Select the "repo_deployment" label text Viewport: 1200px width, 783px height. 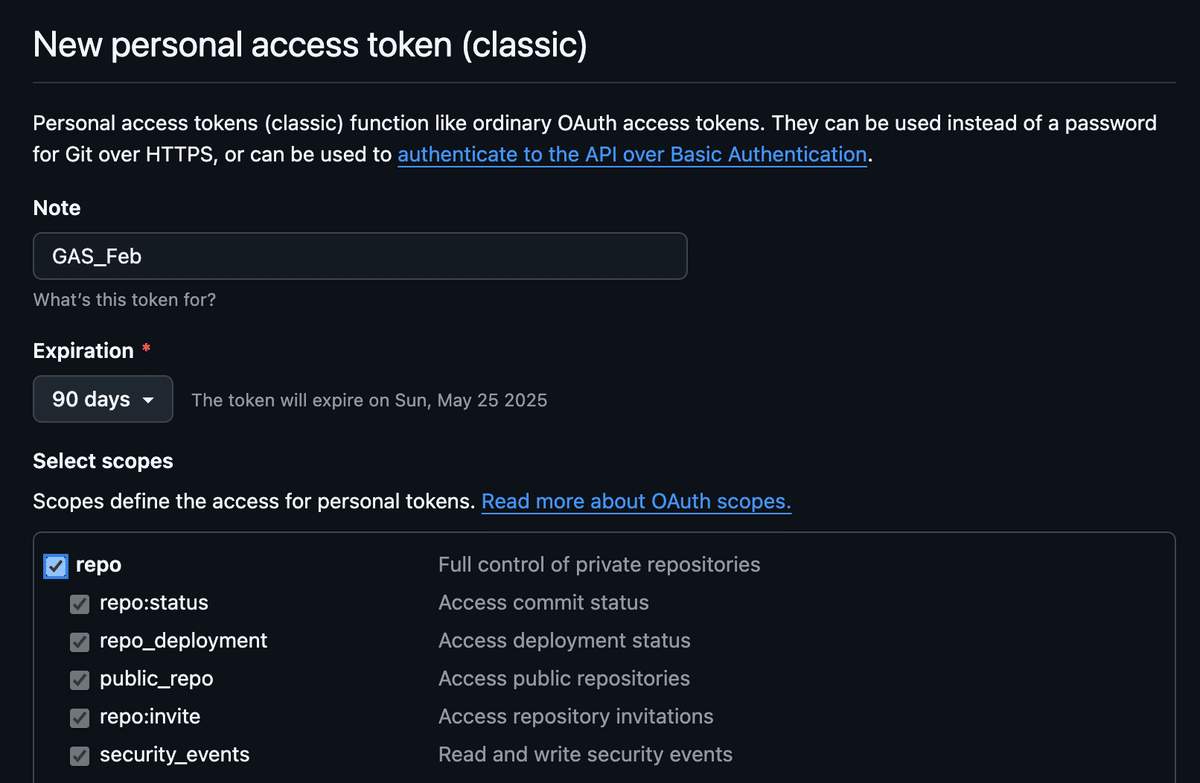point(183,641)
